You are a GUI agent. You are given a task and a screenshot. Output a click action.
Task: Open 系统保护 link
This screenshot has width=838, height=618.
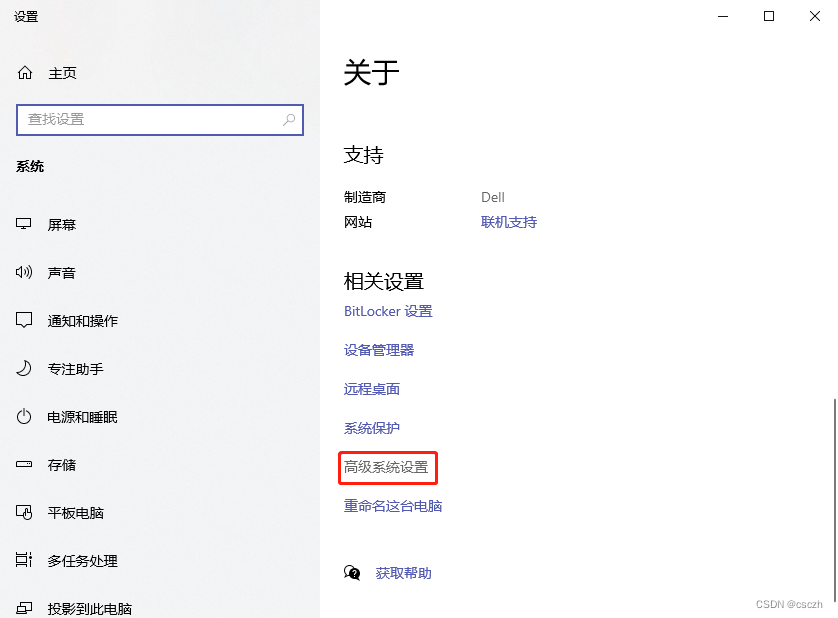[371, 428]
